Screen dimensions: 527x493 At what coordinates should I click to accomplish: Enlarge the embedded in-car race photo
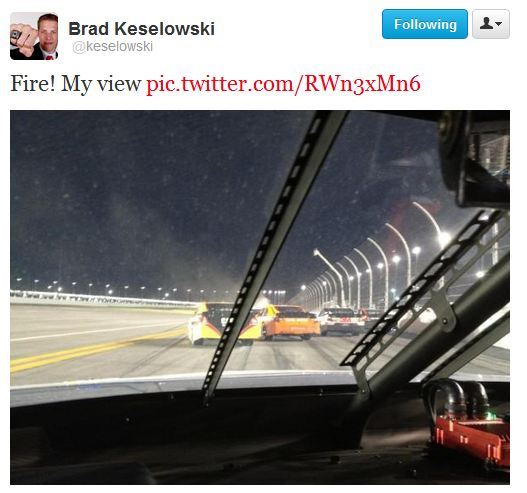coord(260,297)
